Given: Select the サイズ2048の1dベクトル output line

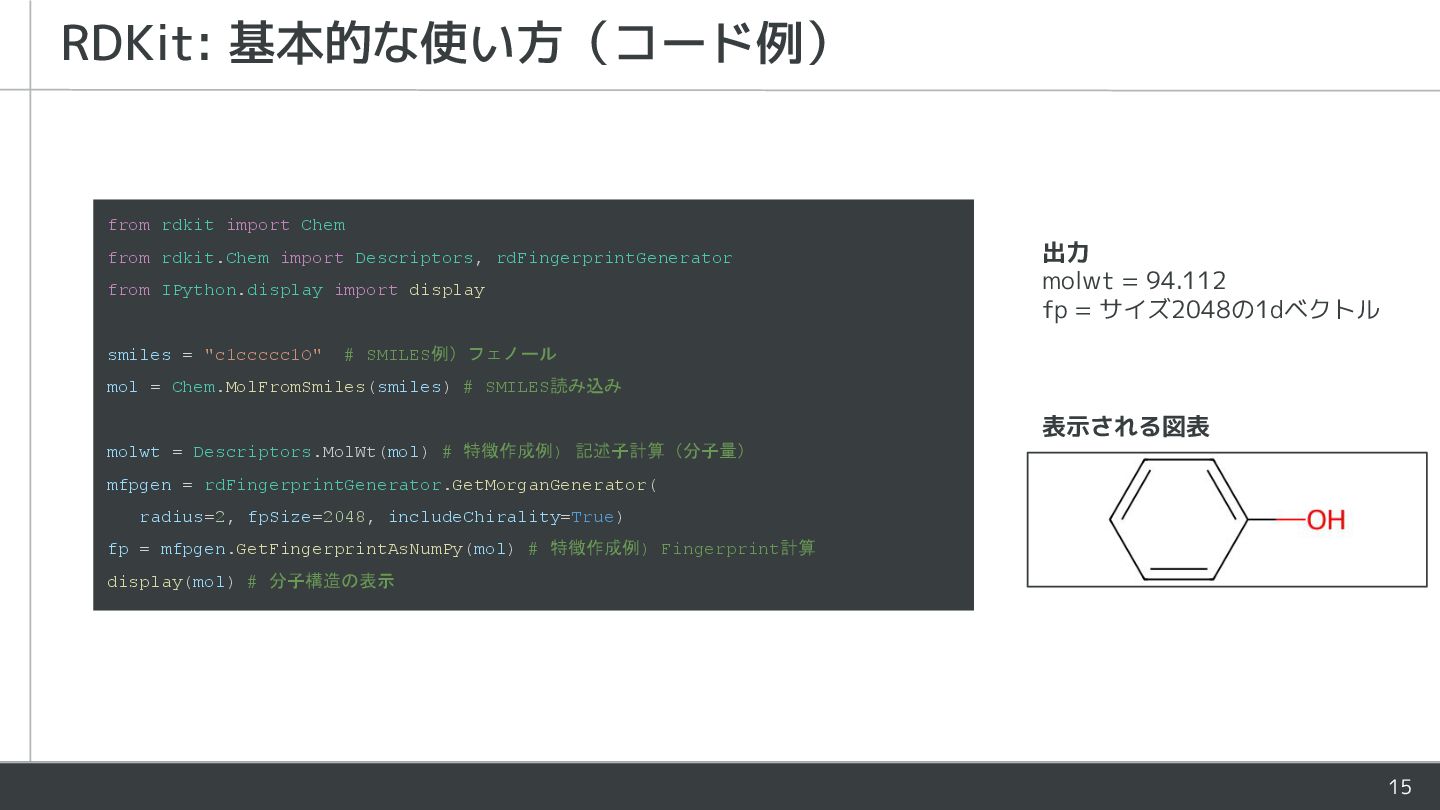Looking at the screenshot, I should [1210, 310].
